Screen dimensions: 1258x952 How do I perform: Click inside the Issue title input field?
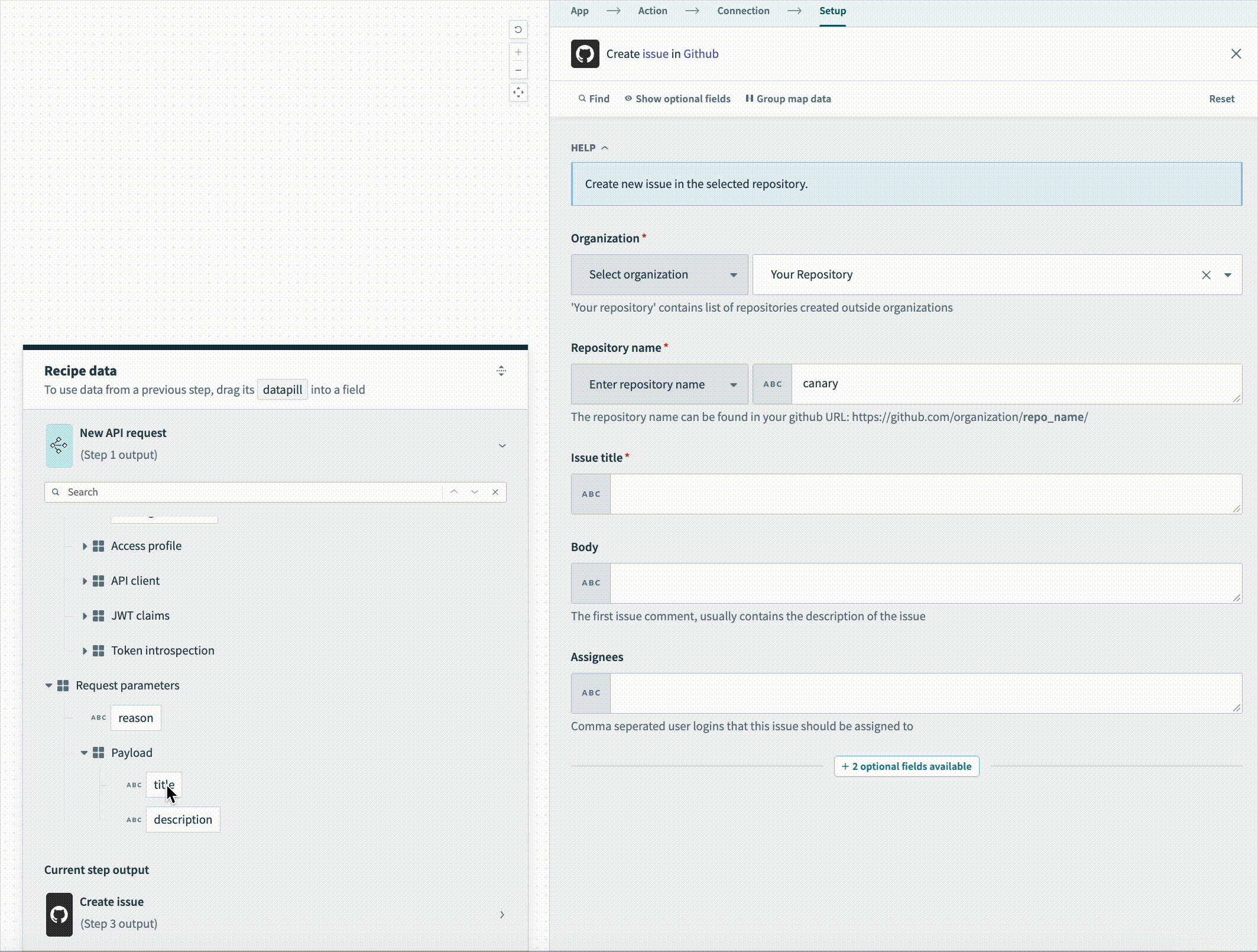922,494
